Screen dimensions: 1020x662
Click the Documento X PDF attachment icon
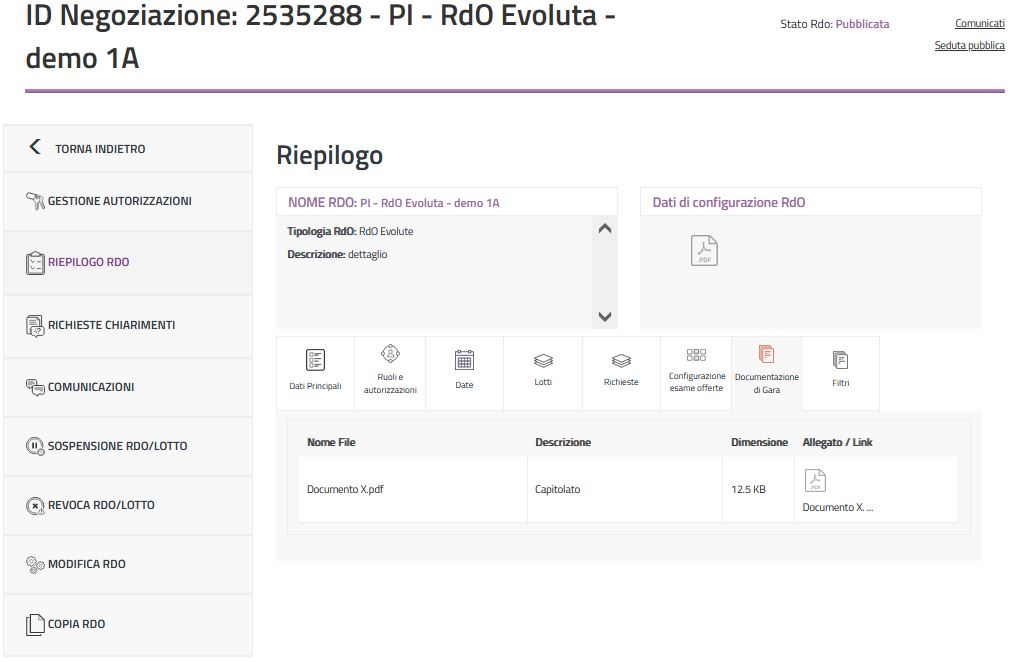point(815,482)
